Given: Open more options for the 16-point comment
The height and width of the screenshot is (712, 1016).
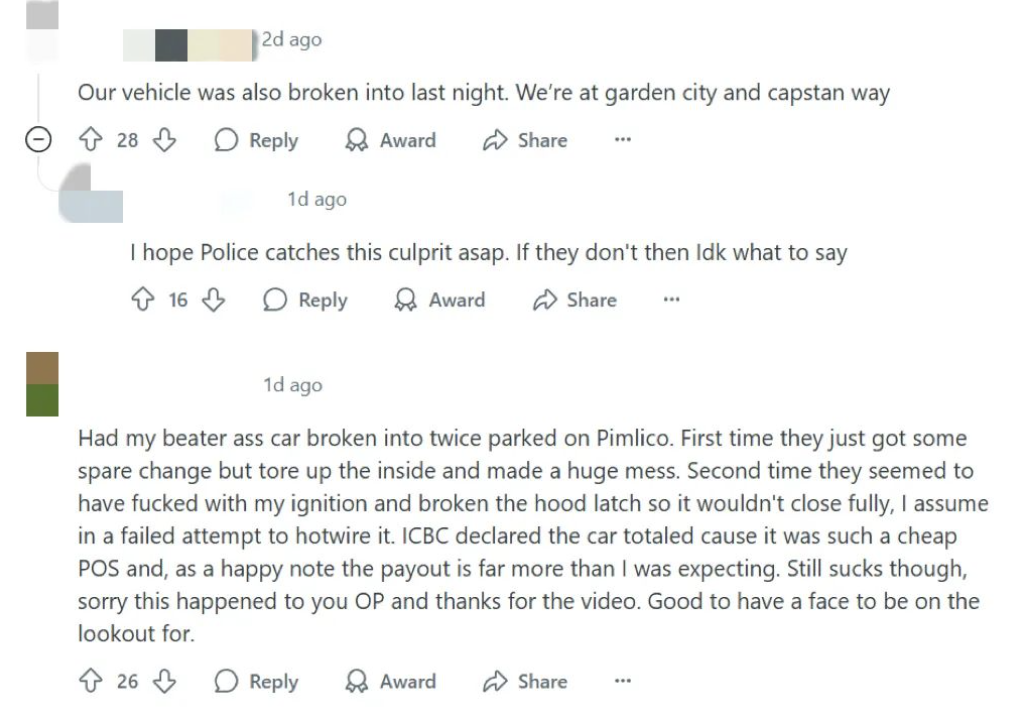Looking at the screenshot, I should tap(672, 299).
